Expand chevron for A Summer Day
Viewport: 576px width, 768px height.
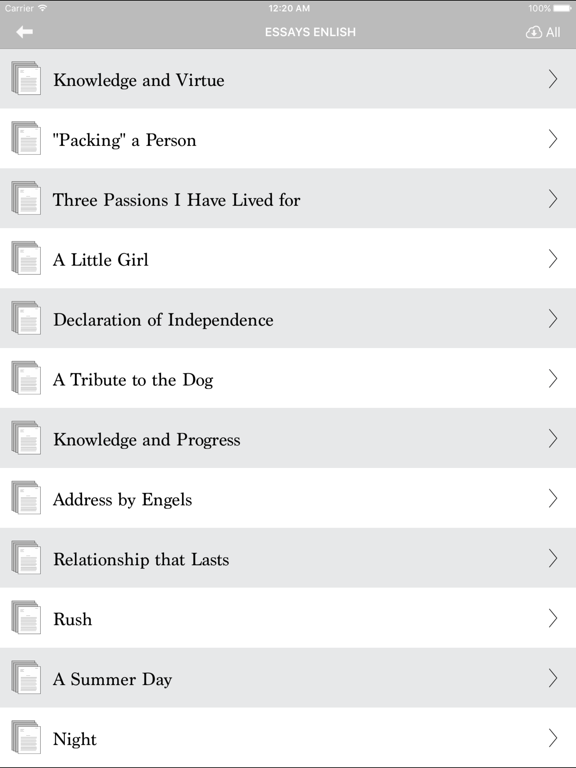pyautogui.click(x=553, y=678)
